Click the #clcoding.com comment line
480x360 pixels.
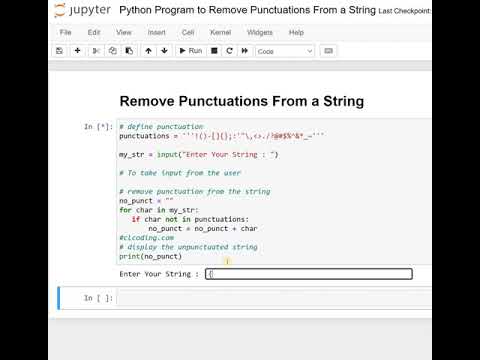click(147, 238)
